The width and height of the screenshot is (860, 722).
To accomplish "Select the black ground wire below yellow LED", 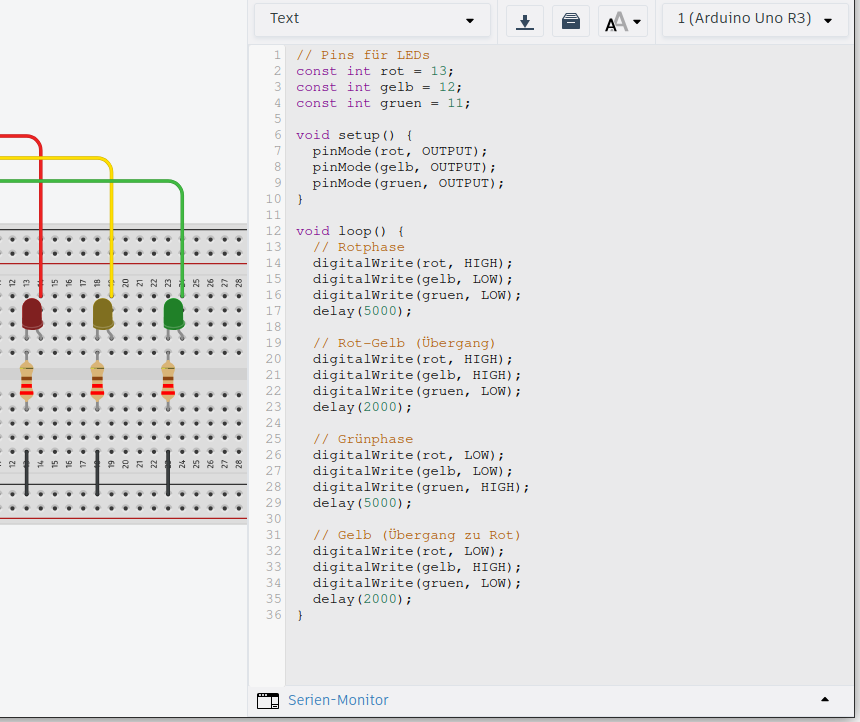I will coord(97,473).
